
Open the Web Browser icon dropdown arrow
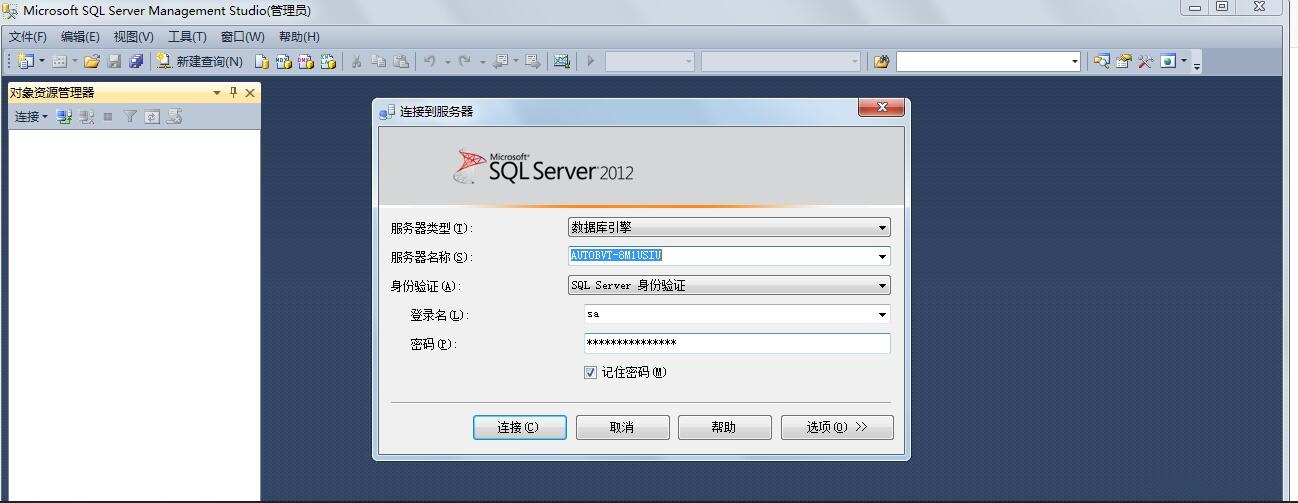click(x=1184, y=61)
